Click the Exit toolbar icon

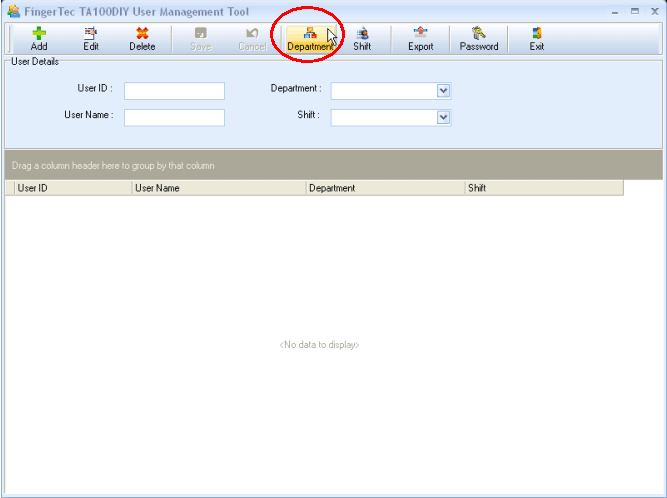(537, 39)
